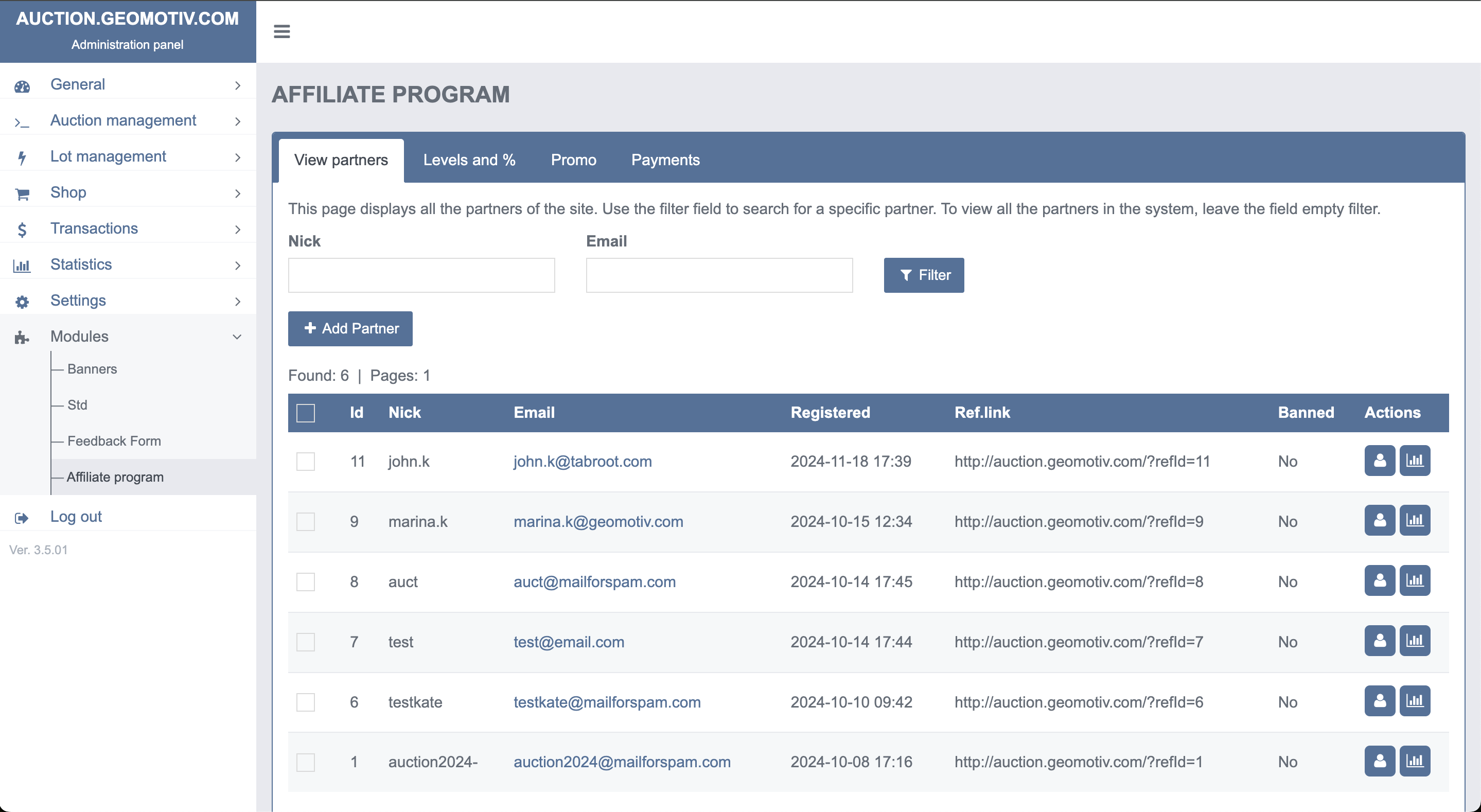The width and height of the screenshot is (1481, 812).
Task: Click into the Nick filter field
Action: coord(421,275)
